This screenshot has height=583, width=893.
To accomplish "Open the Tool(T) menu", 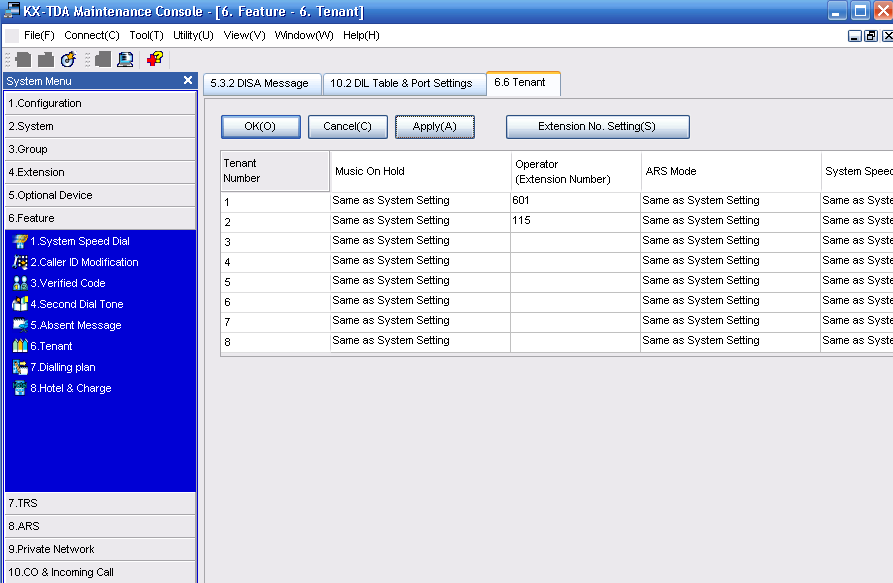I will (x=146, y=35).
